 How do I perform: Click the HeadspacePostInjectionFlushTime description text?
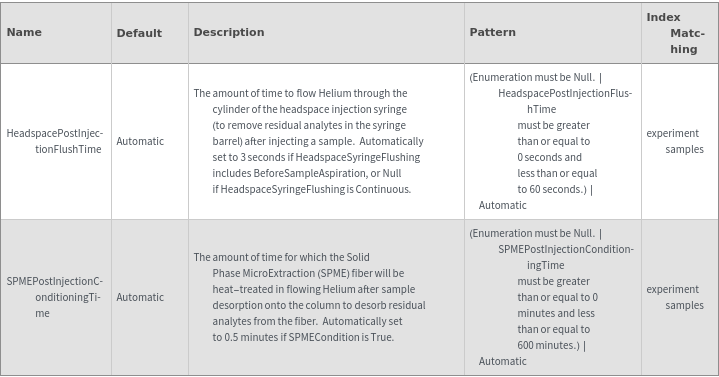pos(309,141)
